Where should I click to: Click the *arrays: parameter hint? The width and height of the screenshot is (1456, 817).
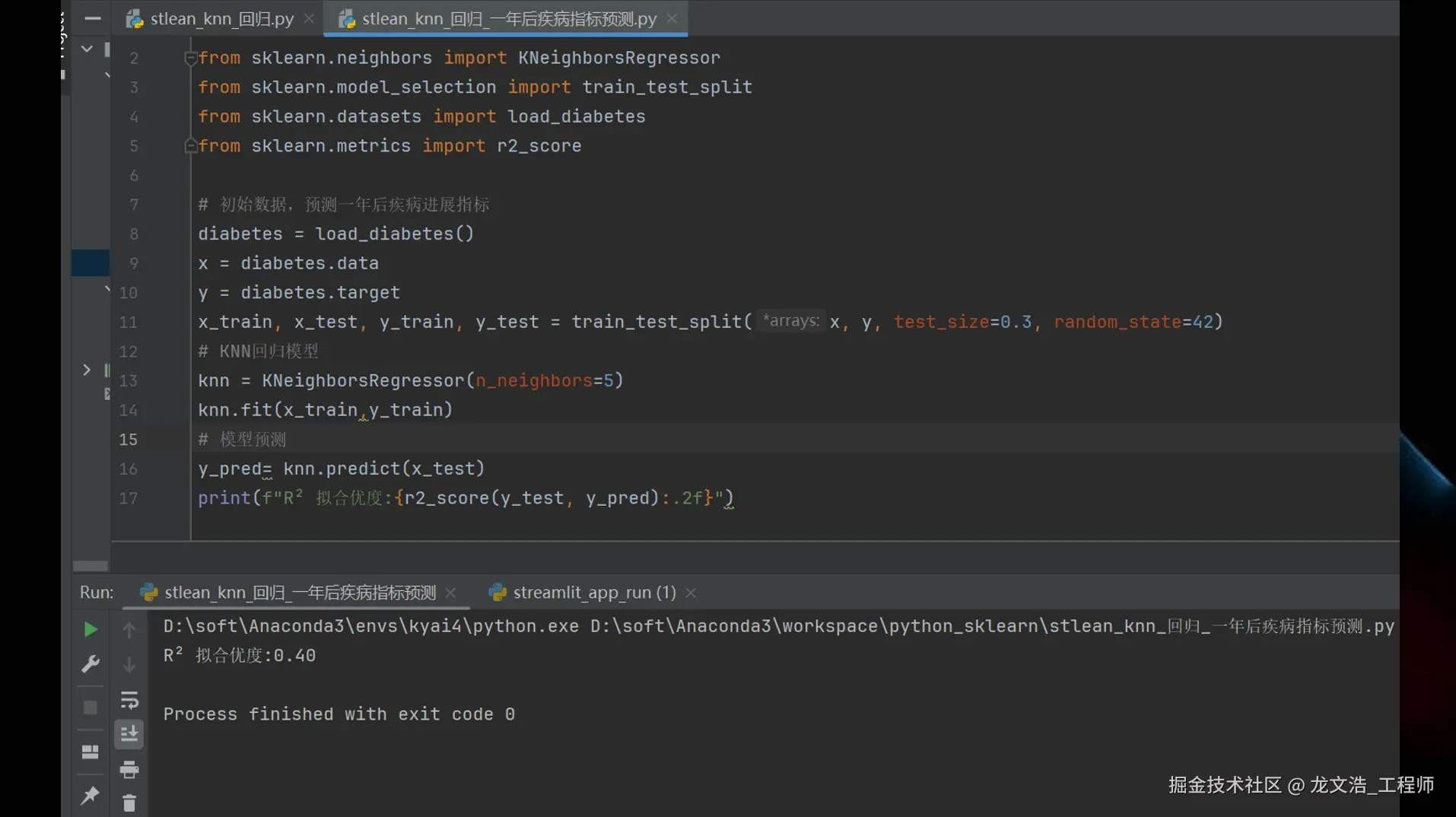(791, 321)
